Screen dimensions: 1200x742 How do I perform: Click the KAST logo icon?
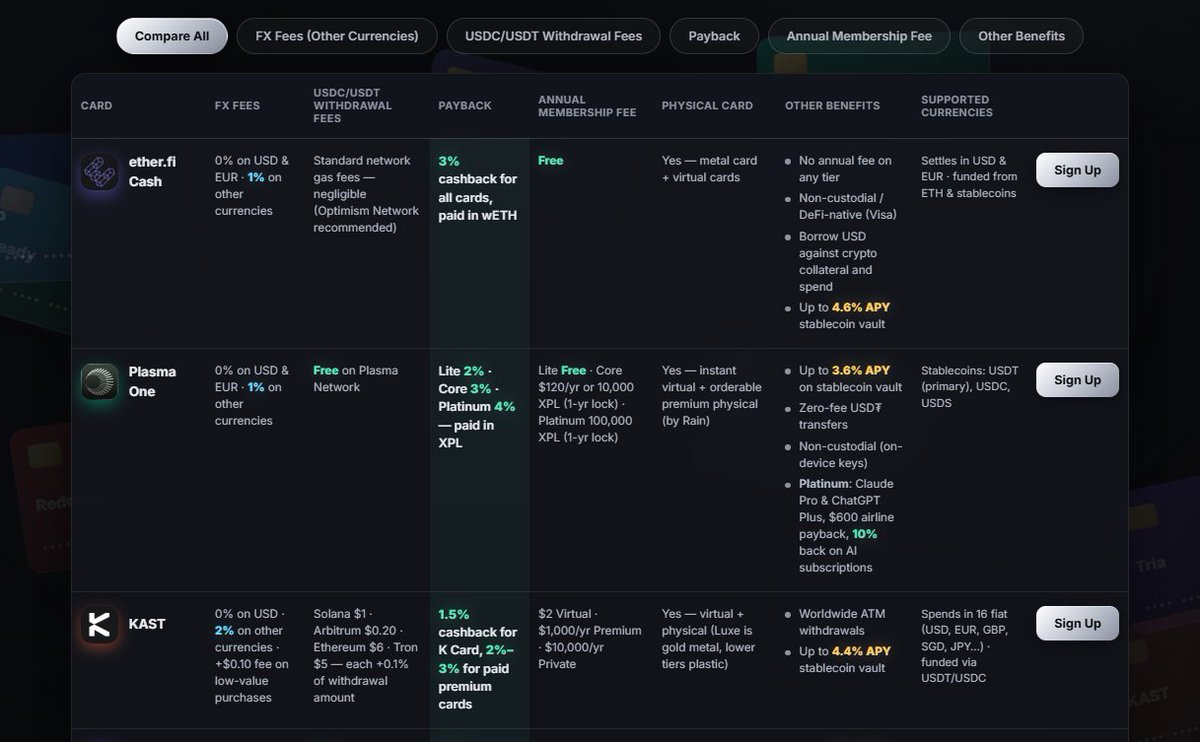[x=100, y=625]
